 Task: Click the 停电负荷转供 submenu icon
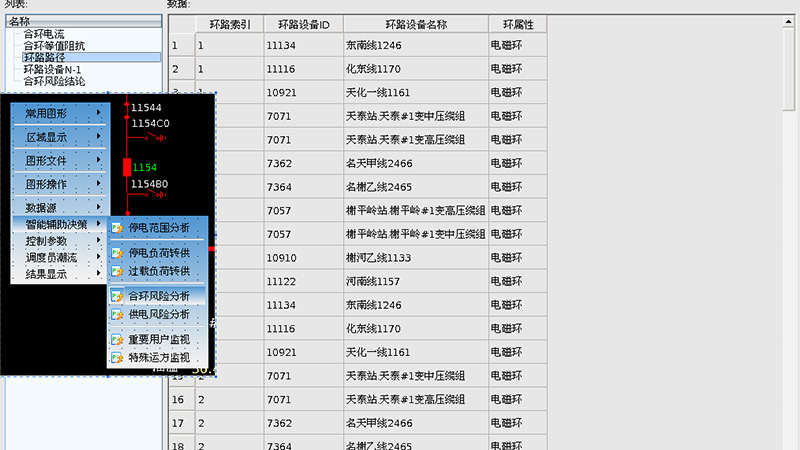(x=117, y=254)
